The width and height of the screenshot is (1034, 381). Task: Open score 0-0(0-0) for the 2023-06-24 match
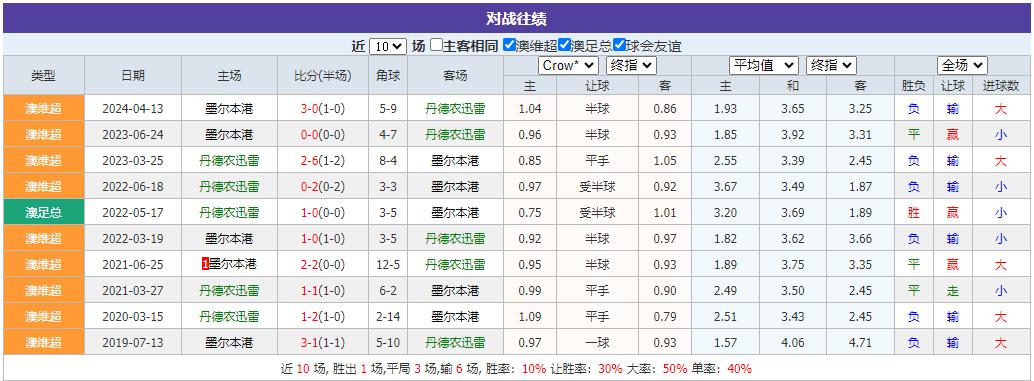(322, 134)
